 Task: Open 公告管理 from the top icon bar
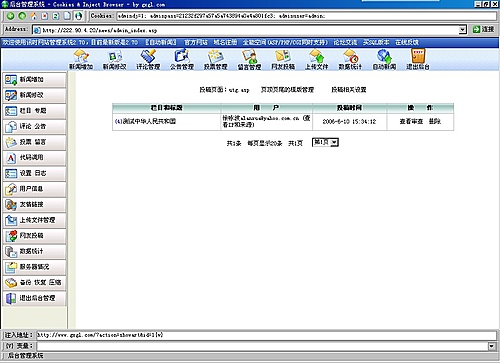point(182,60)
